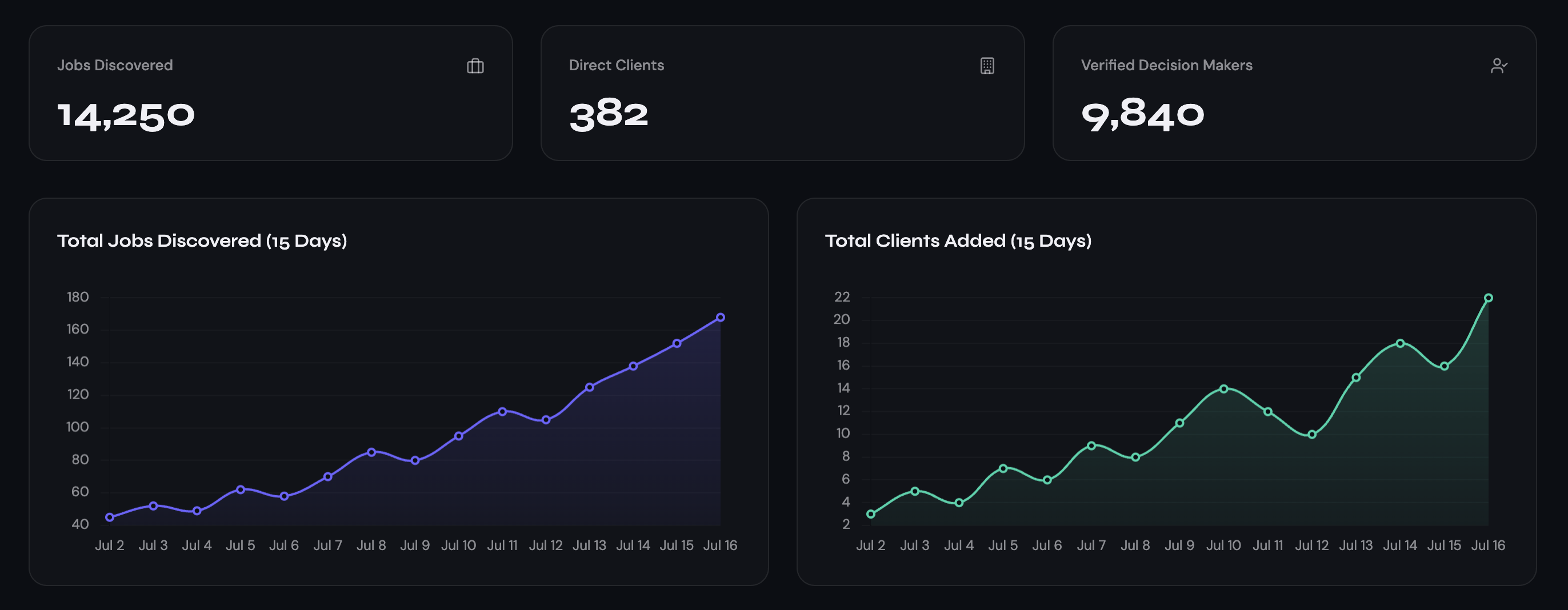Image resolution: width=1568 pixels, height=610 pixels.
Task: Click the Jul 8 data point on jobs chart
Action: [371, 452]
